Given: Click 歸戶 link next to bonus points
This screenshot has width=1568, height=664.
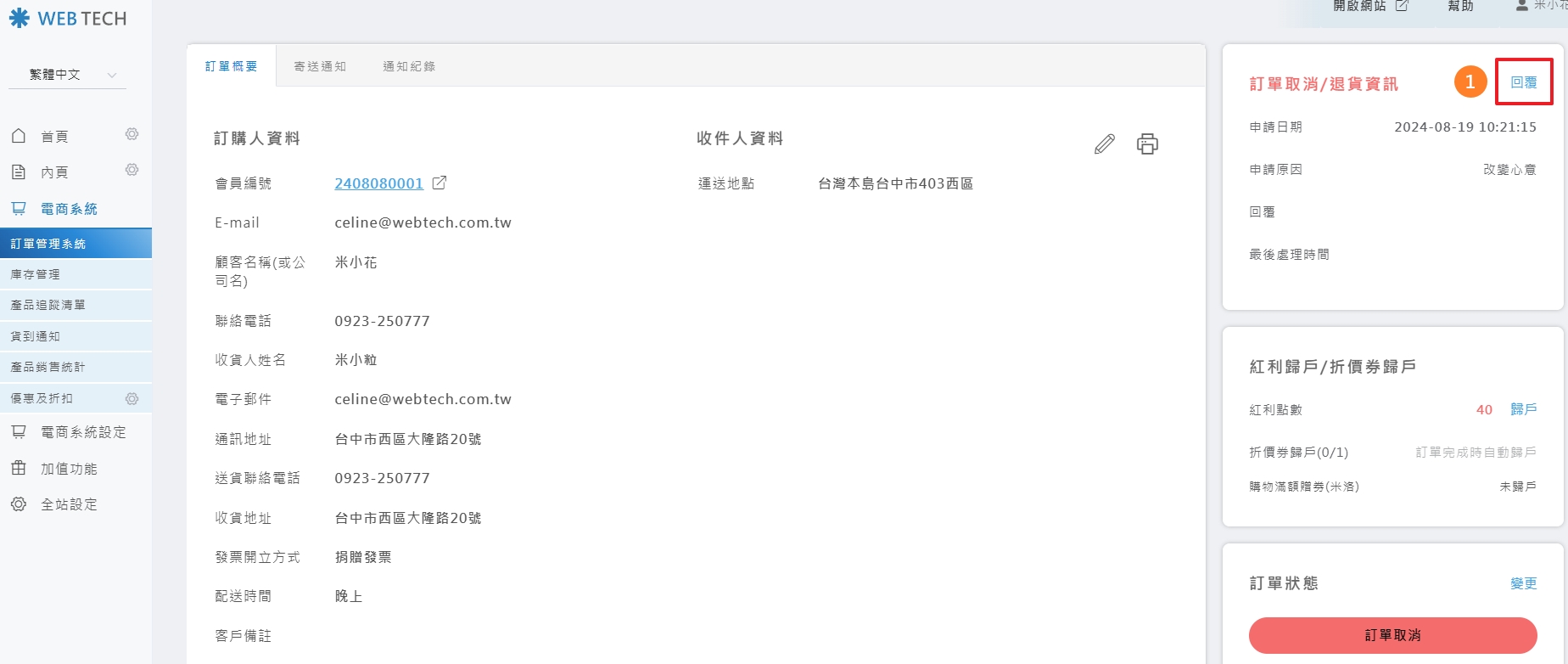Looking at the screenshot, I should tap(1523, 409).
